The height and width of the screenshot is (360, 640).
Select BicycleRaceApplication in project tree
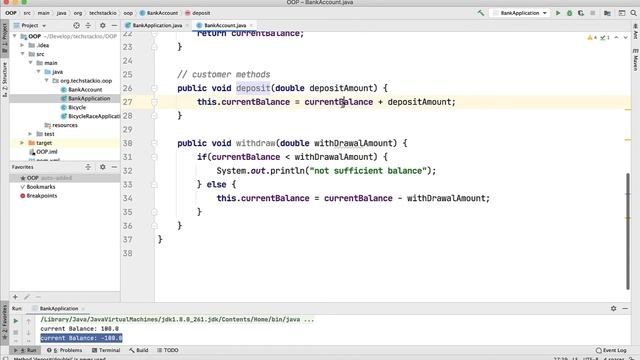[91, 116]
